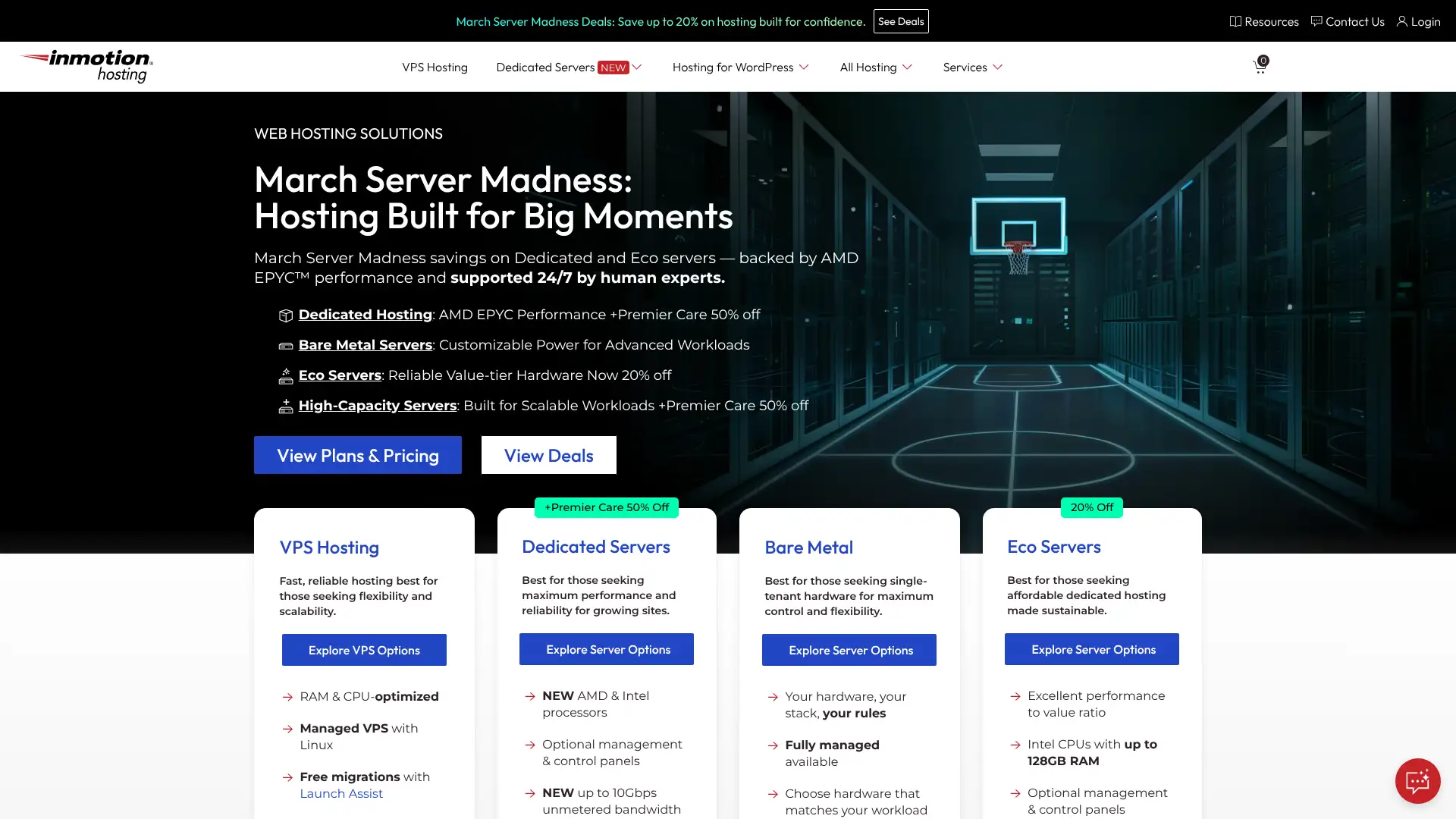Click 'Free migrations with' feature text

click(365, 777)
